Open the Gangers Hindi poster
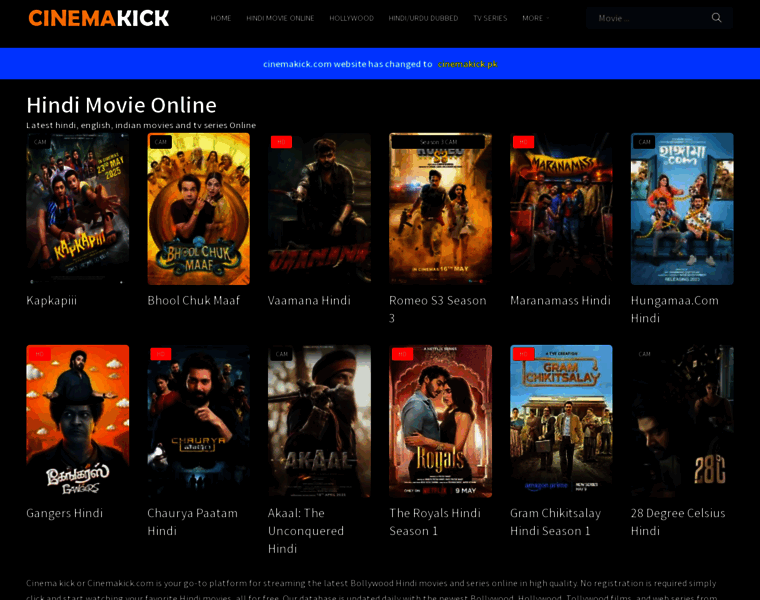The image size is (760, 600). point(78,421)
